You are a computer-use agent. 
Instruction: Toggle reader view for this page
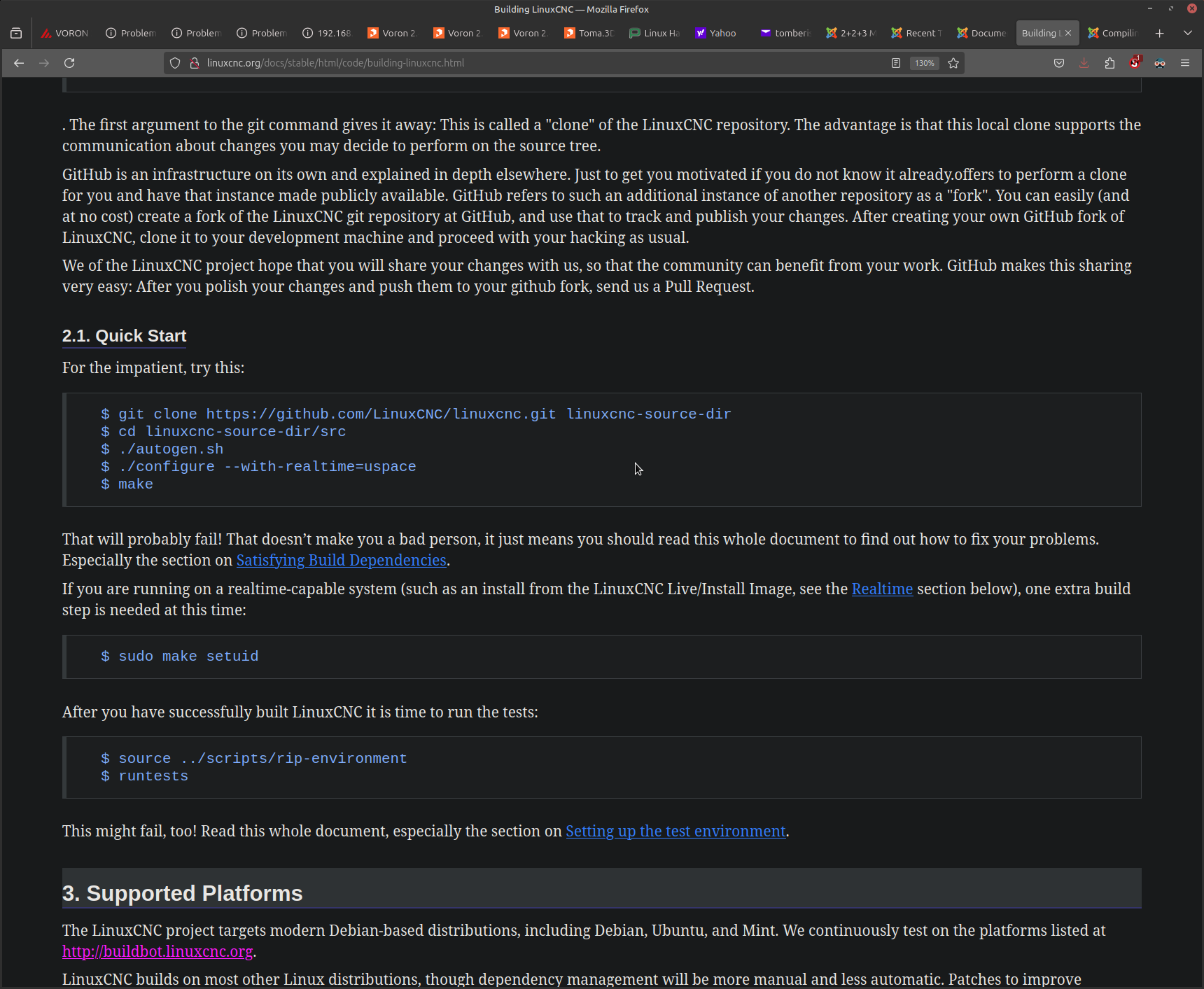tap(896, 63)
